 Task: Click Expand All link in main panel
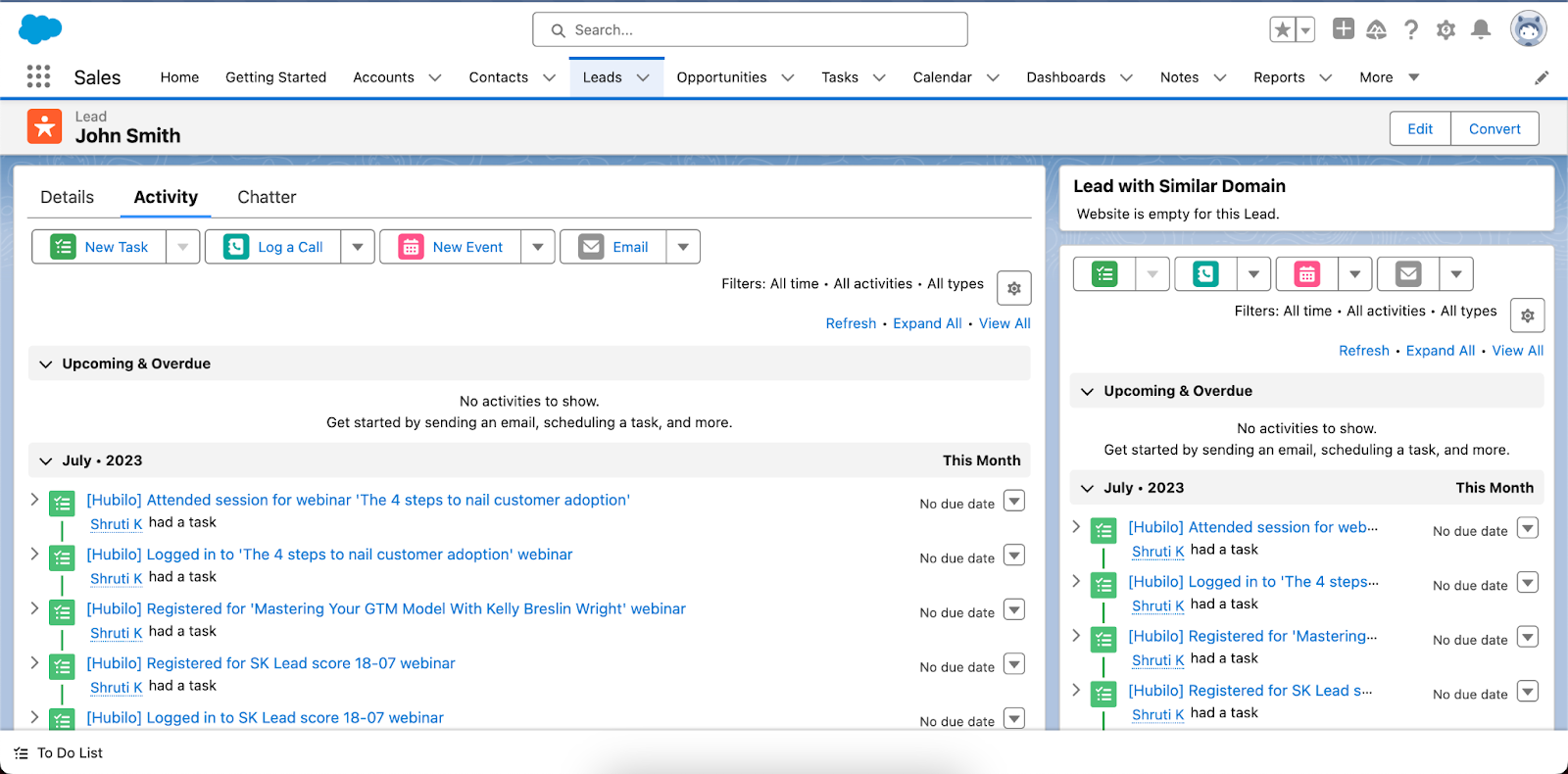(x=927, y=323)
